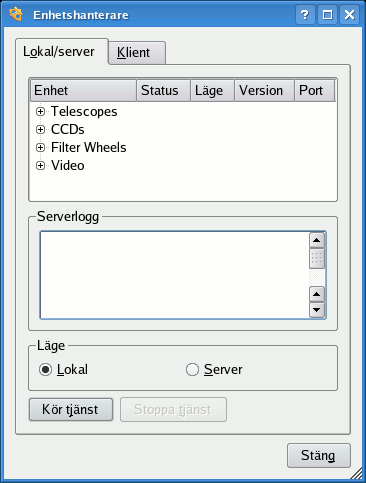
Task: Click the Serverlogg scrollbar handle
Action: (x=317, y=258)
